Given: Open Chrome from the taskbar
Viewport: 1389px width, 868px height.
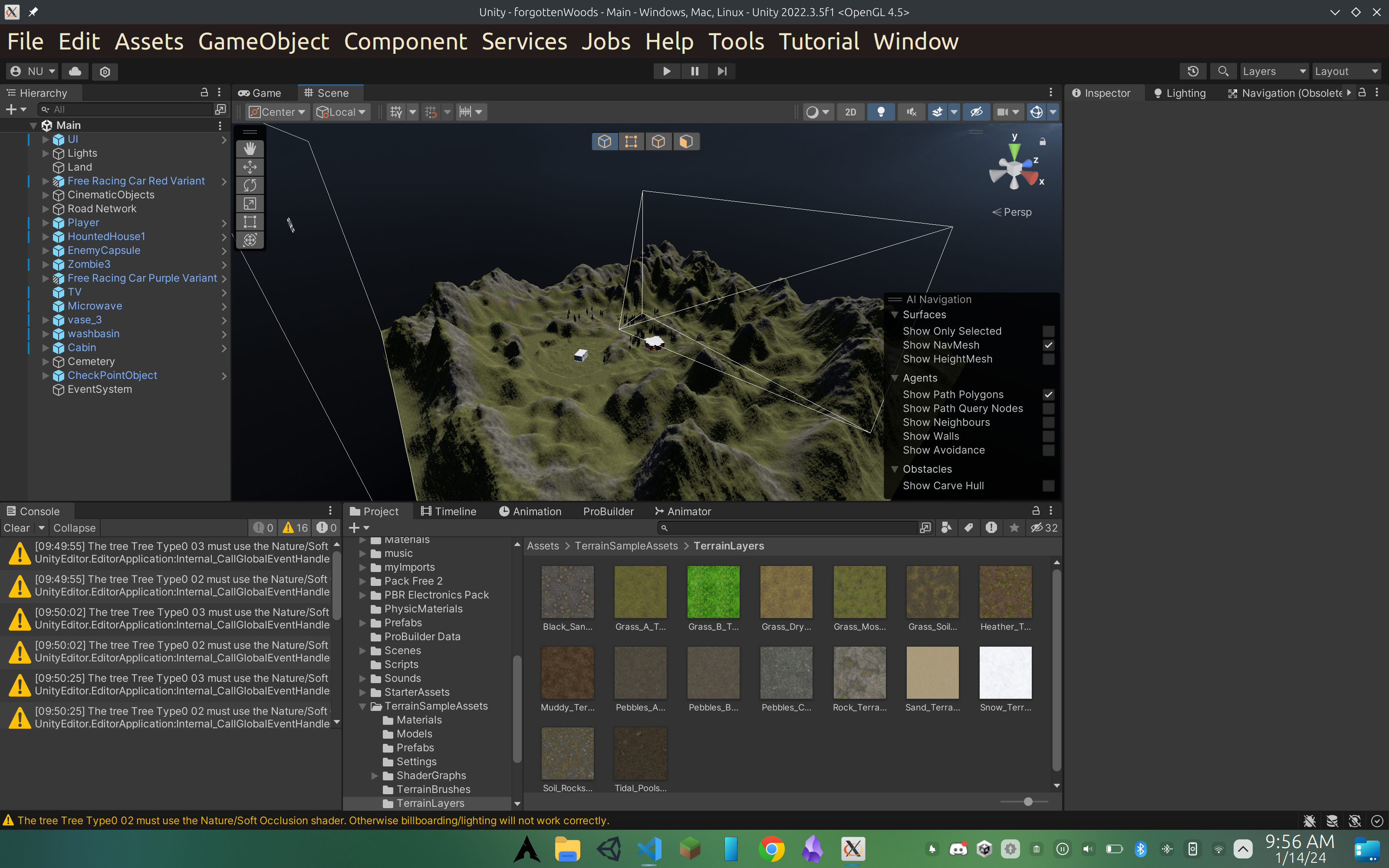Looking at the screenshot, I should tap(771, 849).
